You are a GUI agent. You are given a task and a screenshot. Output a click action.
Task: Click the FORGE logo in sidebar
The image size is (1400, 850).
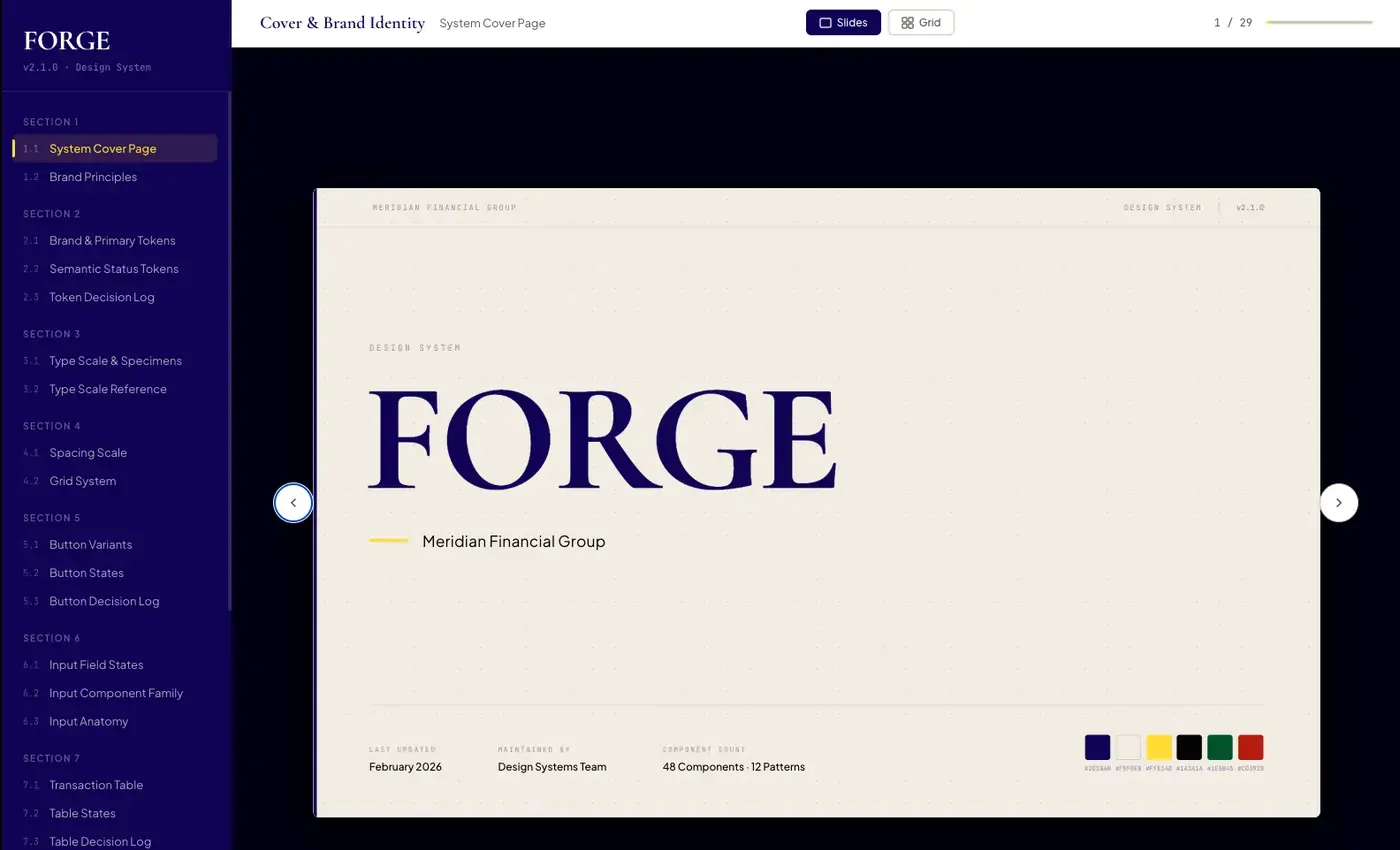coord(66,41)
